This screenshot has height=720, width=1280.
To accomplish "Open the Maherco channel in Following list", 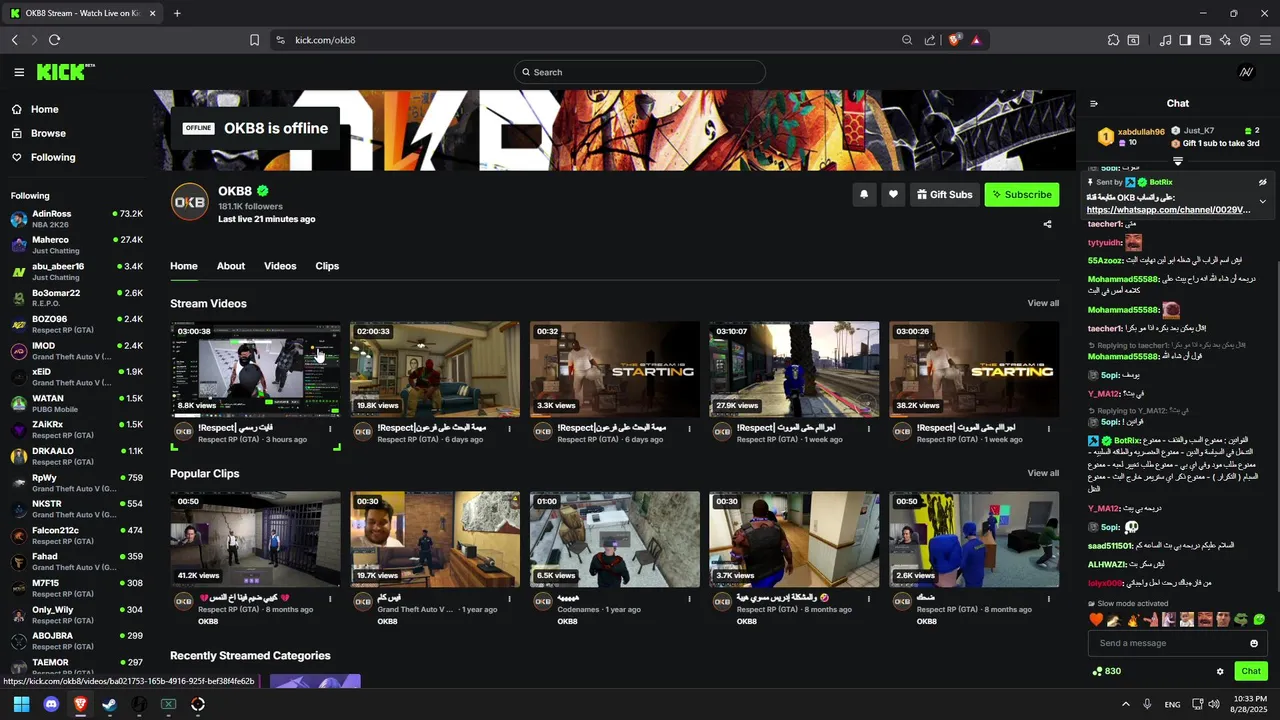I will (77, 245).
